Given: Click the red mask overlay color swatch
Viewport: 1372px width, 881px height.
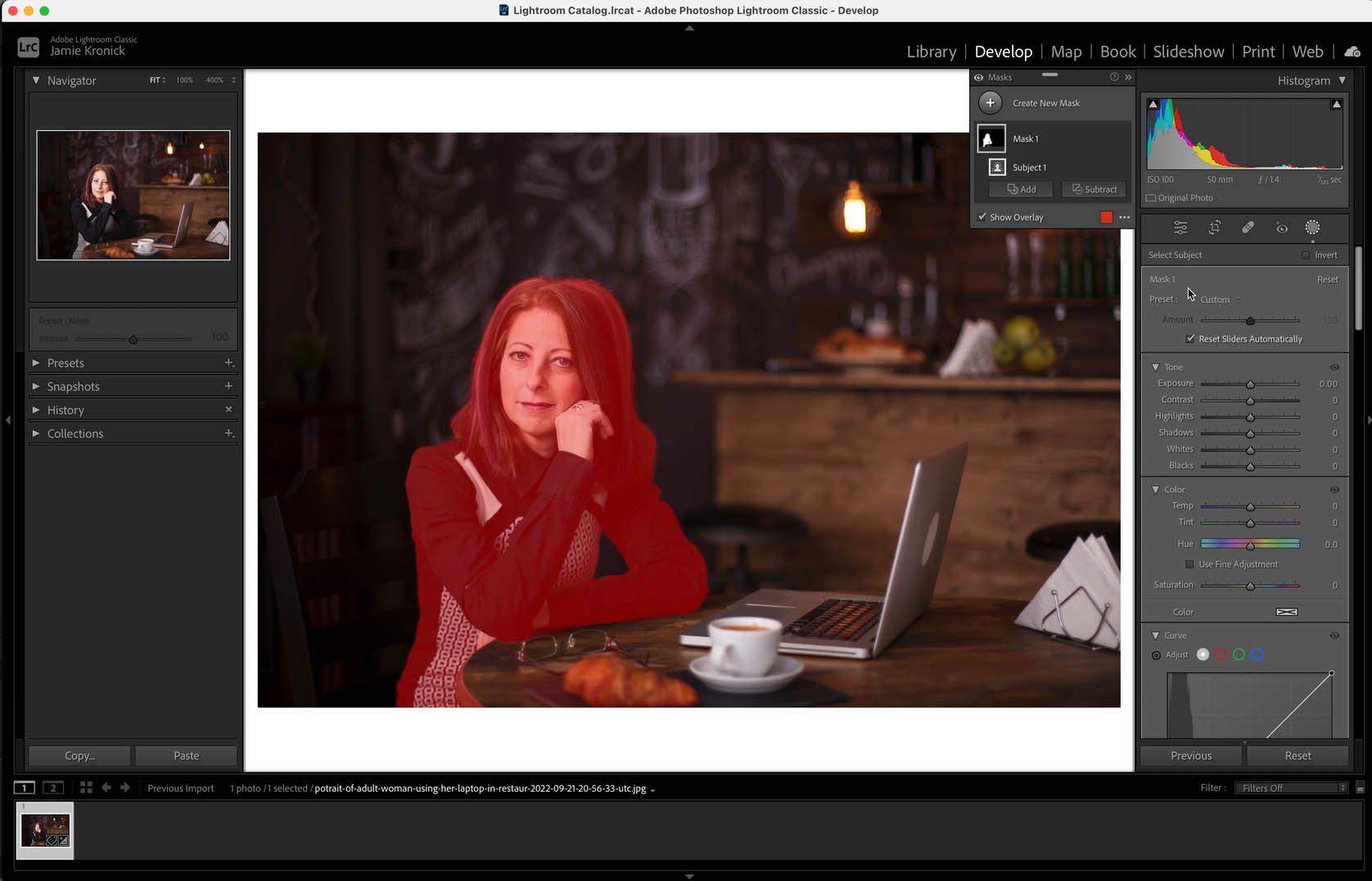Looking at the screenshot, I should [x=1106, y=217].
